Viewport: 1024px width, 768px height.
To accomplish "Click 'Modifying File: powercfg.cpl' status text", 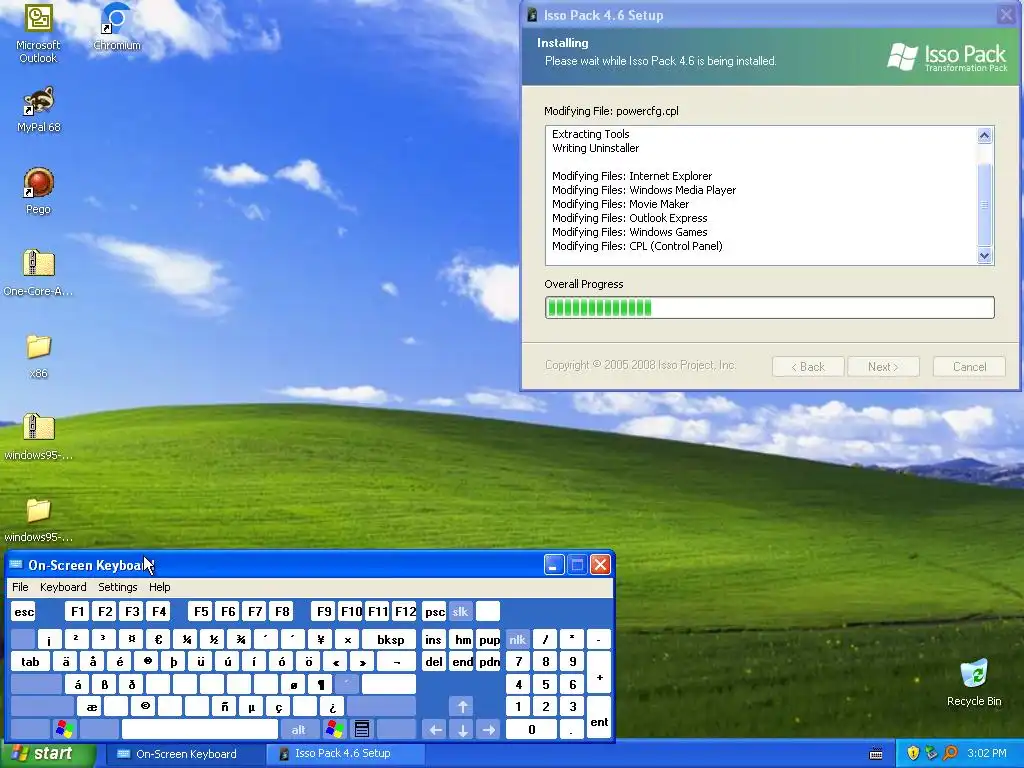I will point(611,111).
